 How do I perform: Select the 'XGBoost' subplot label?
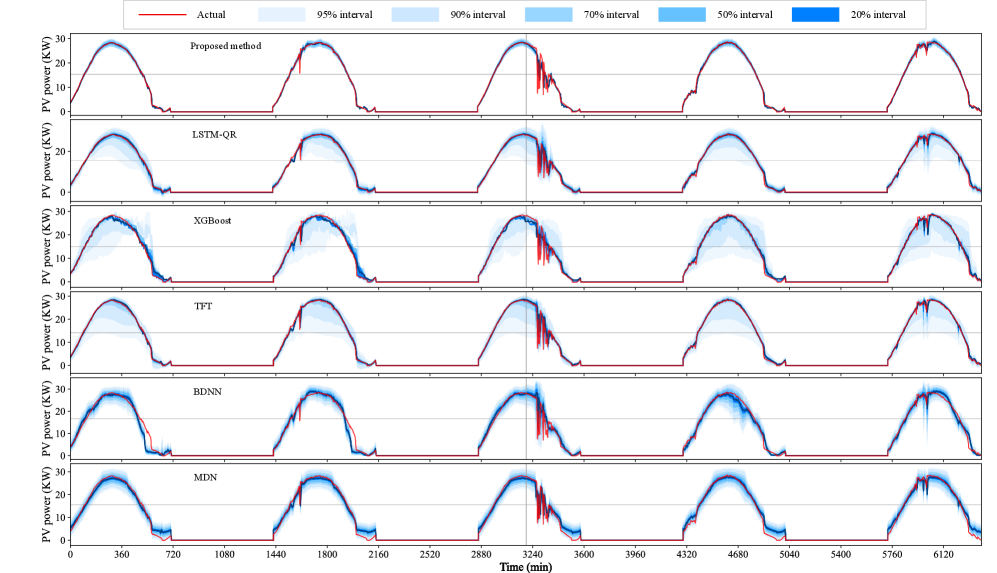tap(212, 219)
